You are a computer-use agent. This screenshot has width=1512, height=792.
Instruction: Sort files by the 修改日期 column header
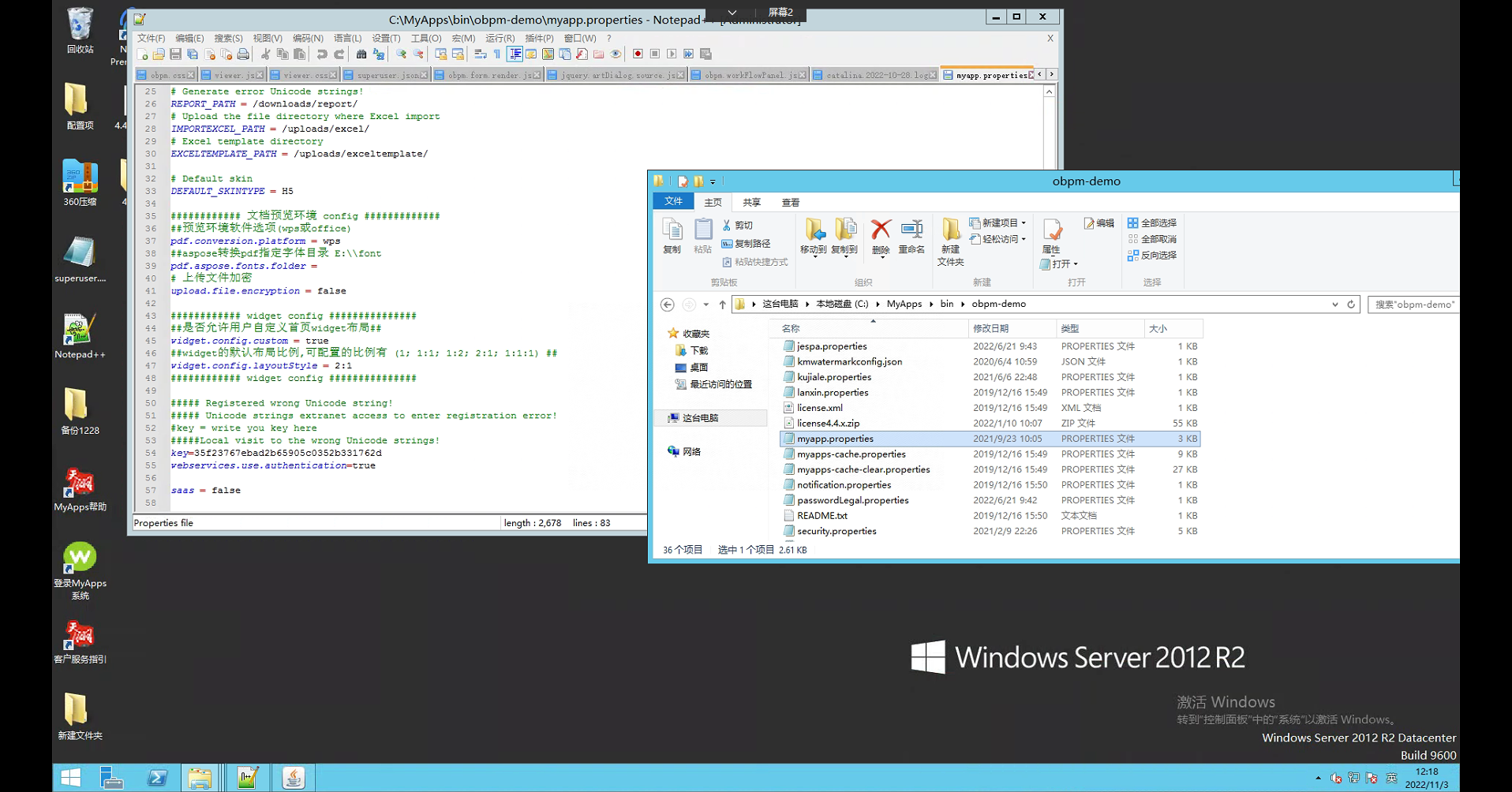[1012, 329]
